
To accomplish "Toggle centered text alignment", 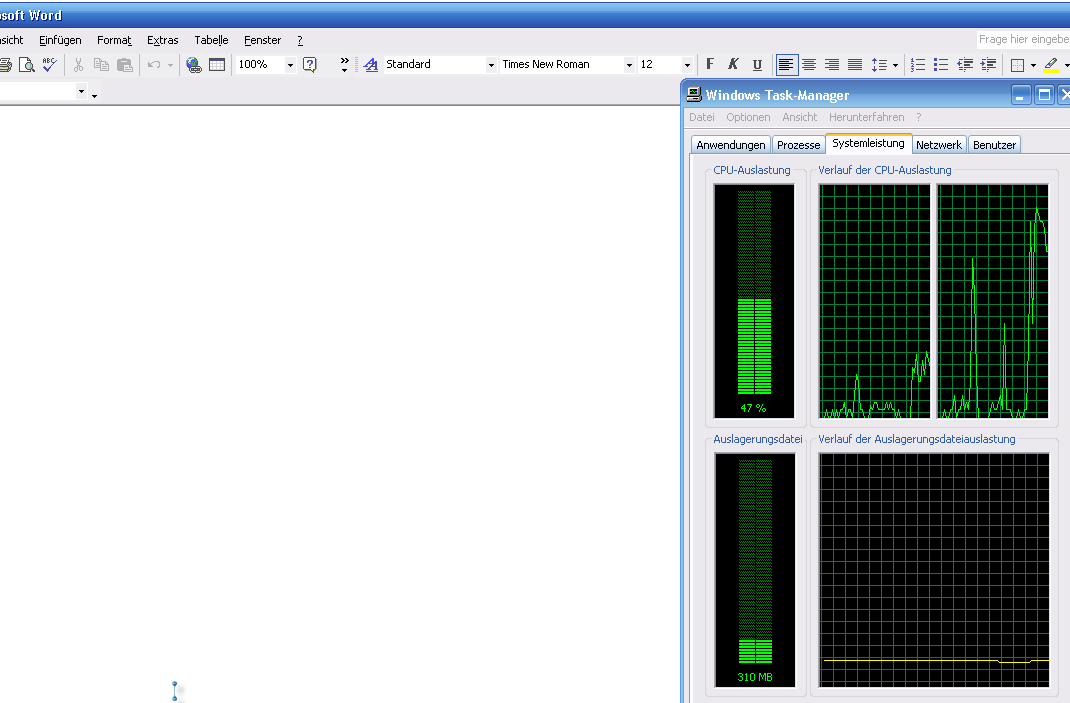I will pyautogui.click(x=809, y=65).
